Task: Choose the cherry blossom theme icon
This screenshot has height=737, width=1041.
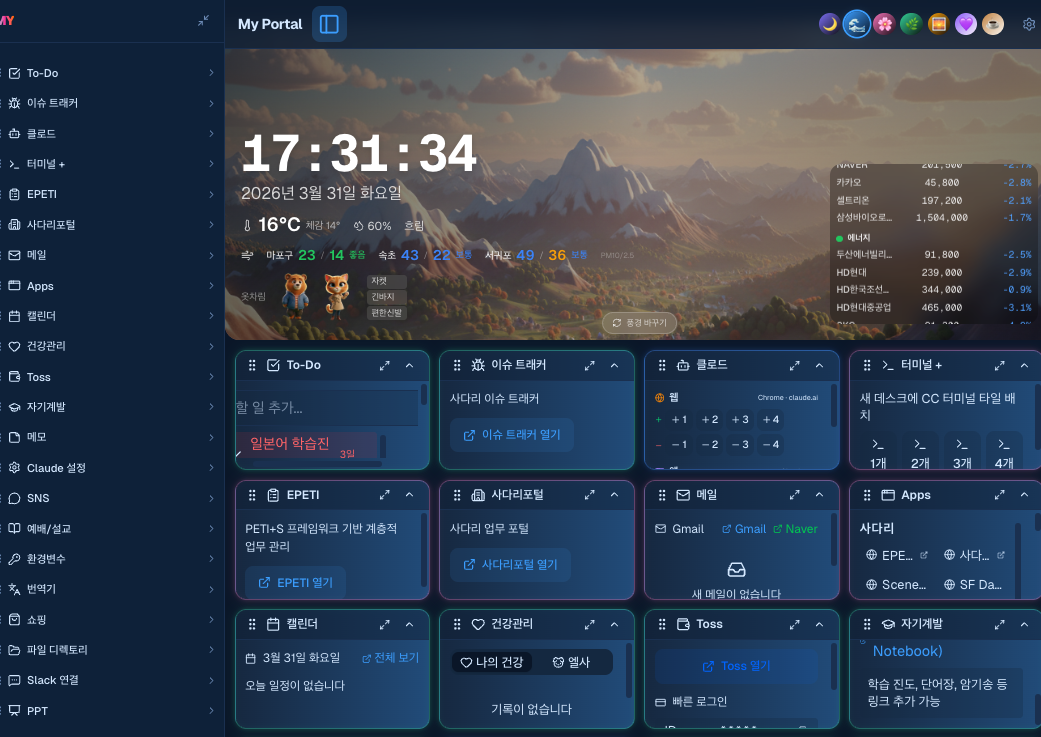Action: (x=883, y=24)
